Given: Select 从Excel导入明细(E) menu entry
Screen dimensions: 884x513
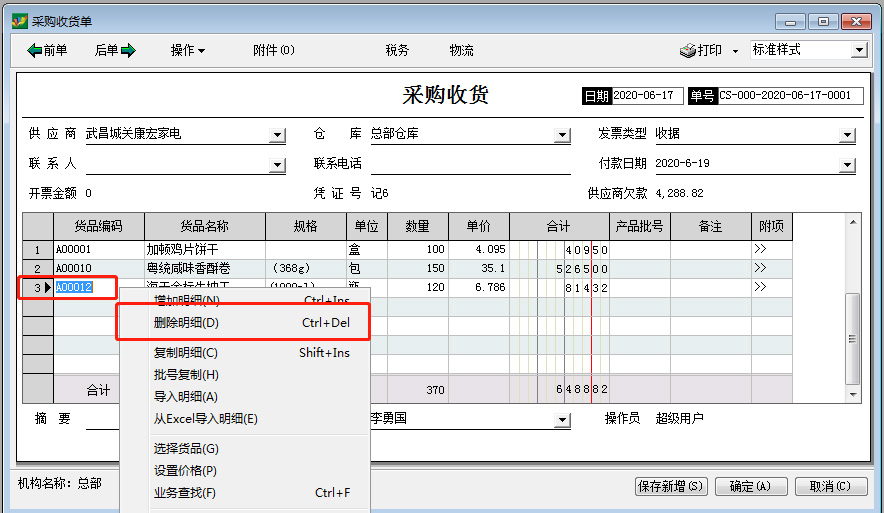Looking at the screenshot, I should click(244, 419).
